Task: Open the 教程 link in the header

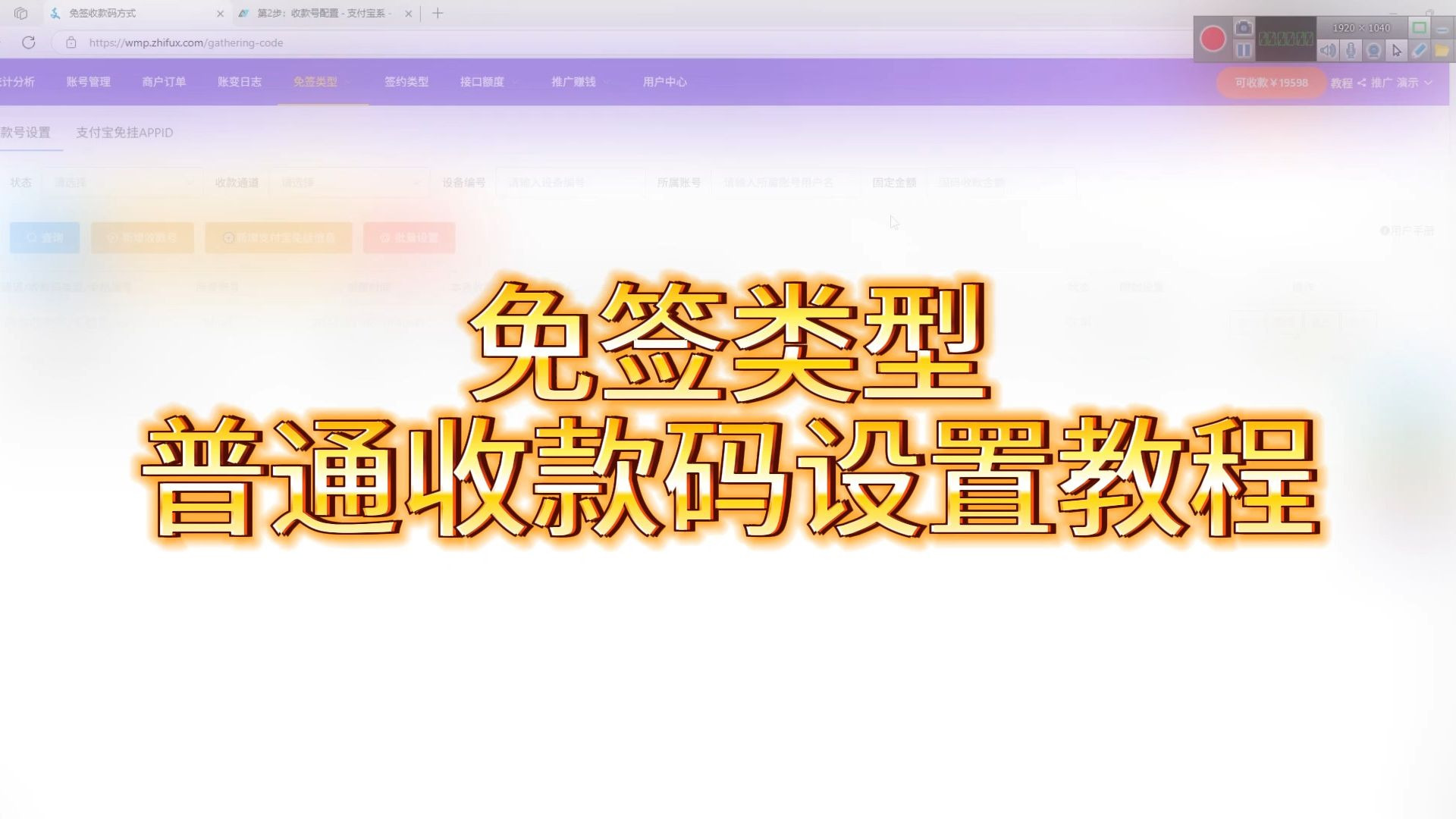Action: tap(1341, 83)
